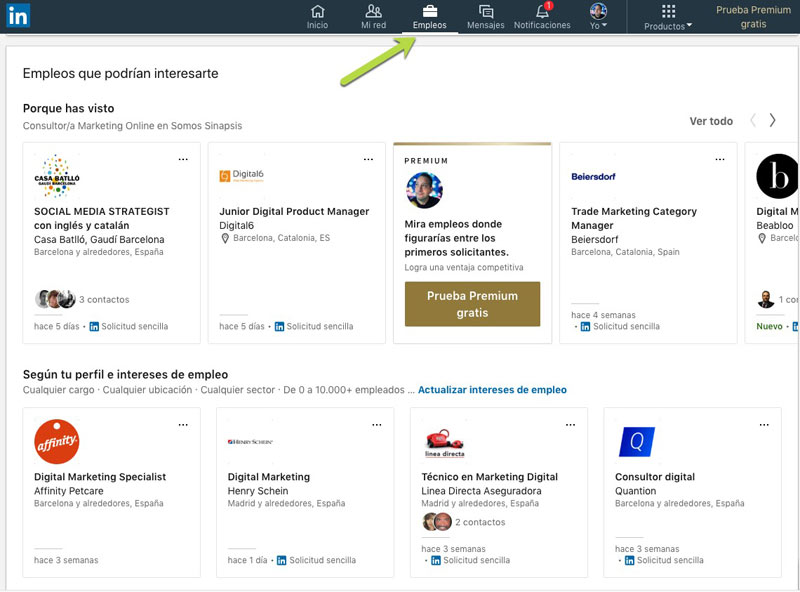Go to Inicio home icon

click(x=317, y=17)
